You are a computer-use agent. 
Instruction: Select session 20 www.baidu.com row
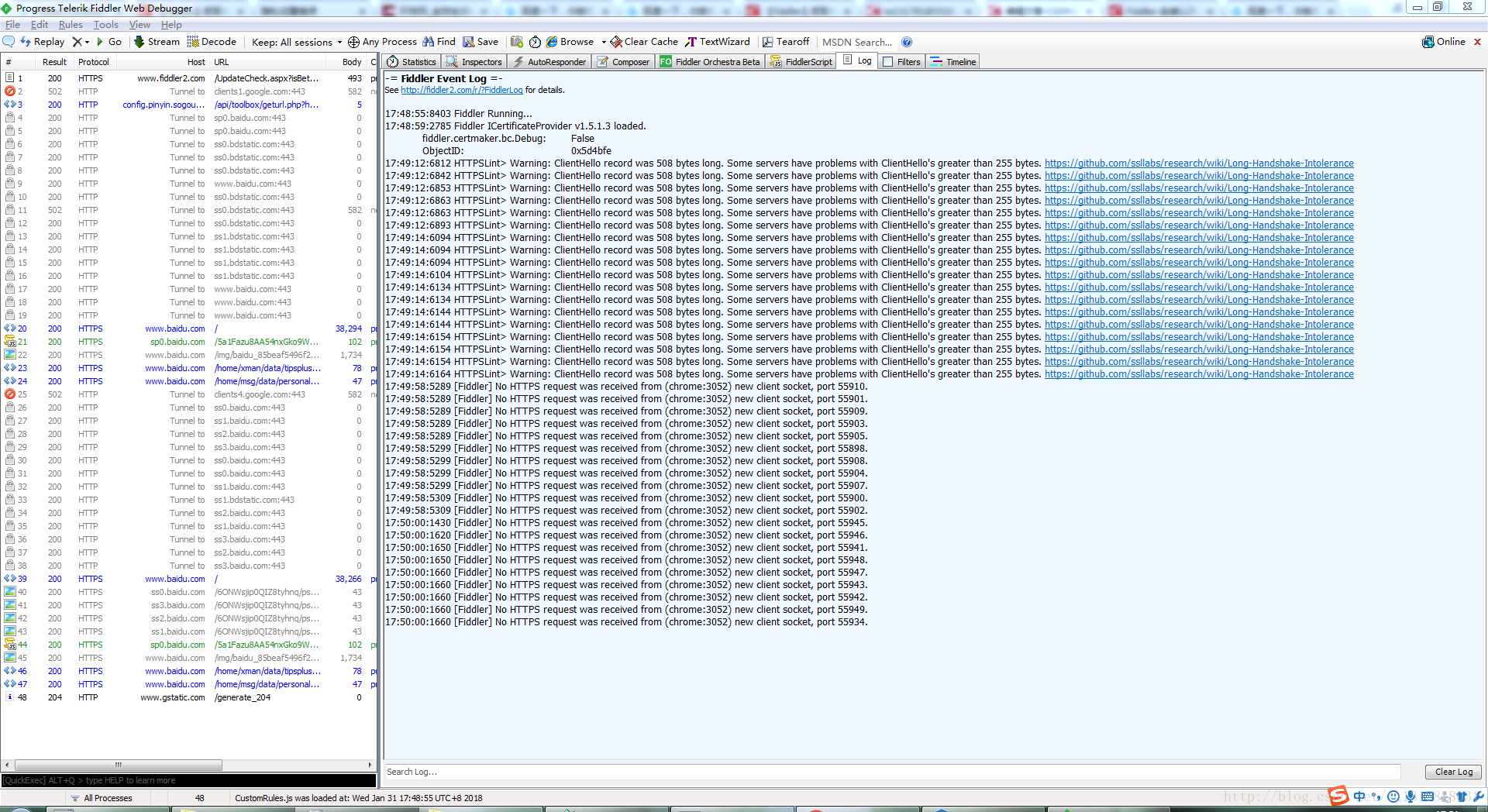tap(188, 329)
